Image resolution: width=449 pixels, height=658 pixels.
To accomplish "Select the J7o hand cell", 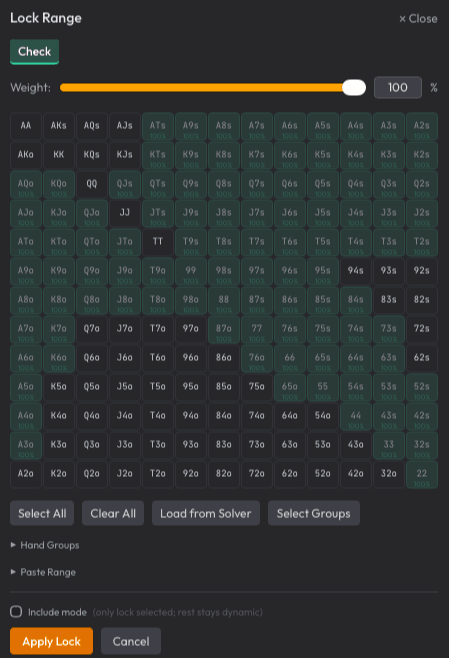I will coord(125,329).
